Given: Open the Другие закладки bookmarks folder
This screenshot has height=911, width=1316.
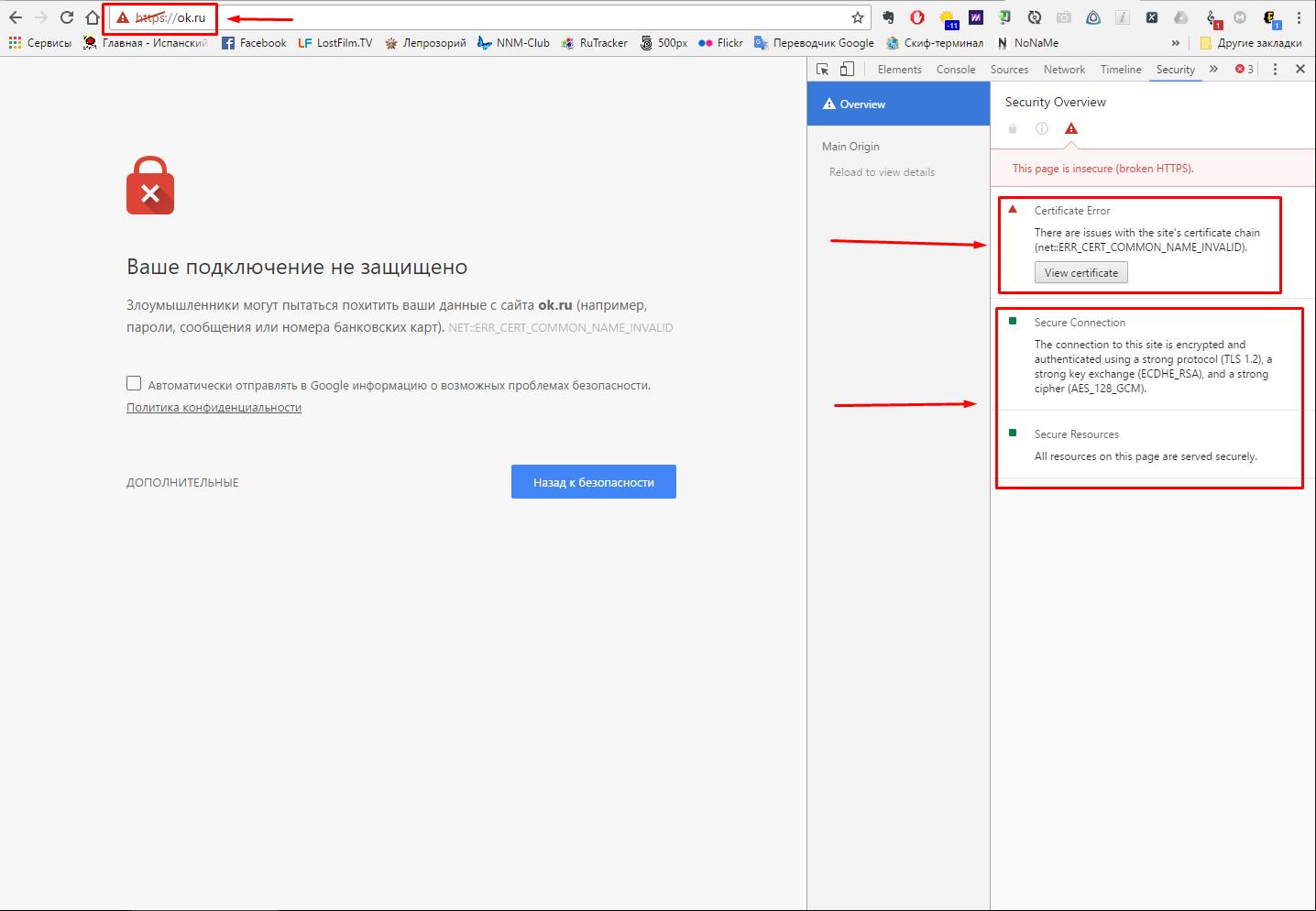Looking at the screenshot, I should [1251, 43].
